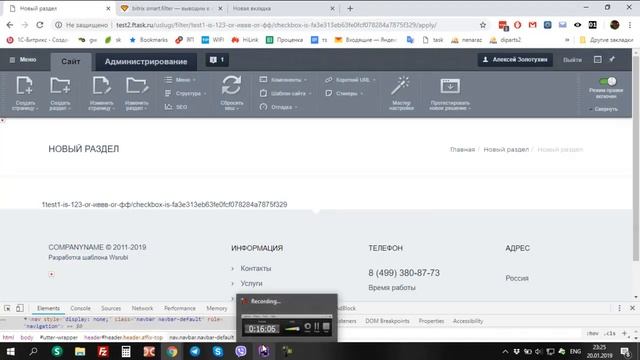Collapse panel with Свернуть
Screen dimensions: 640x360
(x=603, y=109)
